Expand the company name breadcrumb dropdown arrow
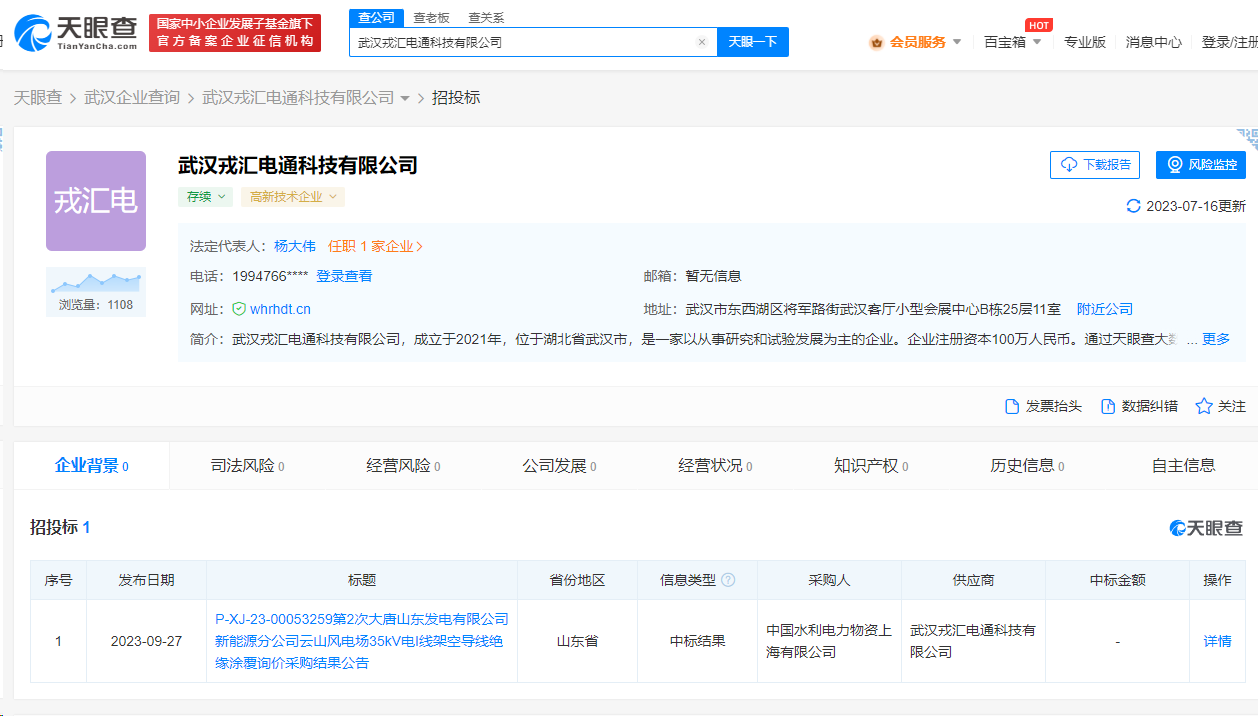 (405, 98)
